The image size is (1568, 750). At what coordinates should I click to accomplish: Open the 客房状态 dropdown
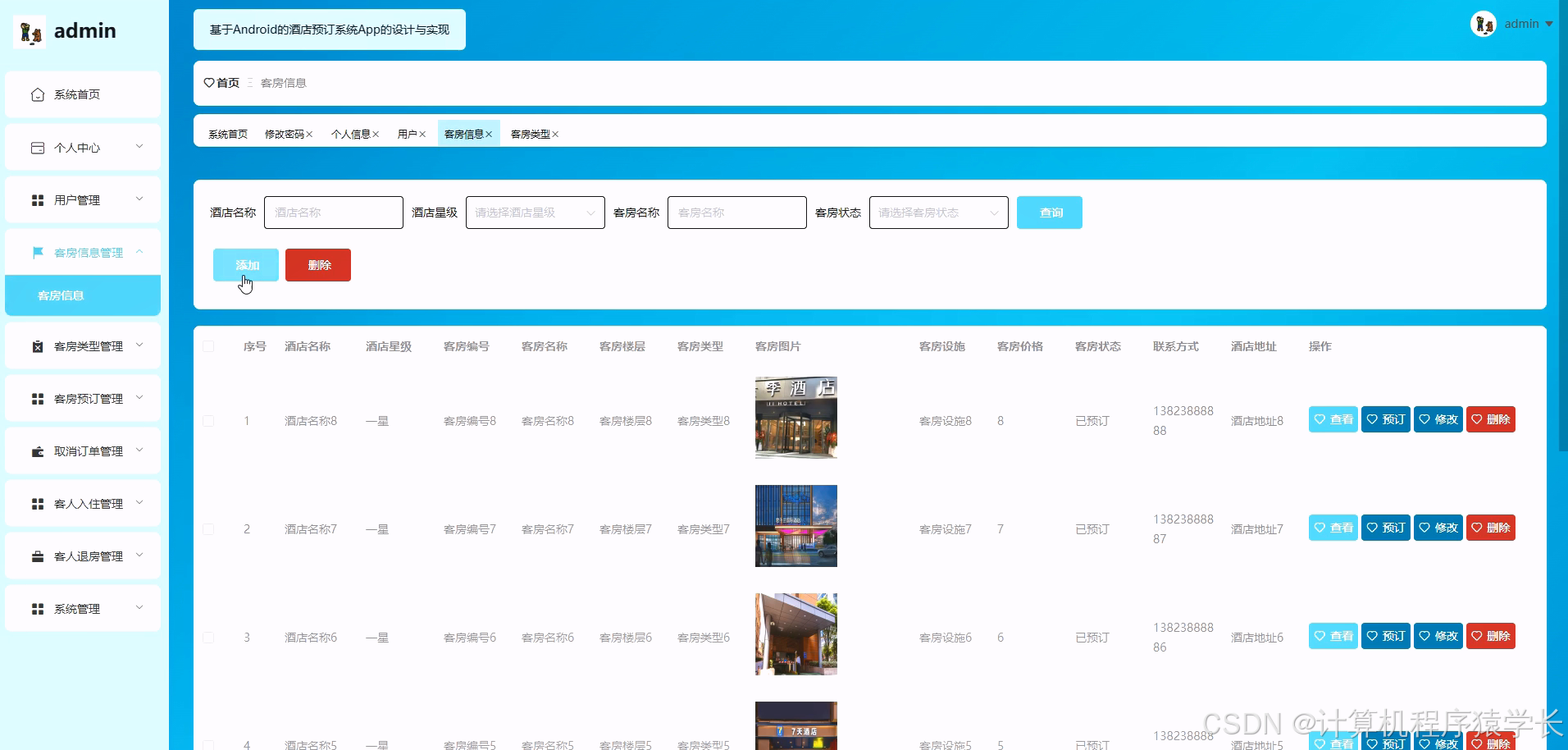[x=939, y=213]
